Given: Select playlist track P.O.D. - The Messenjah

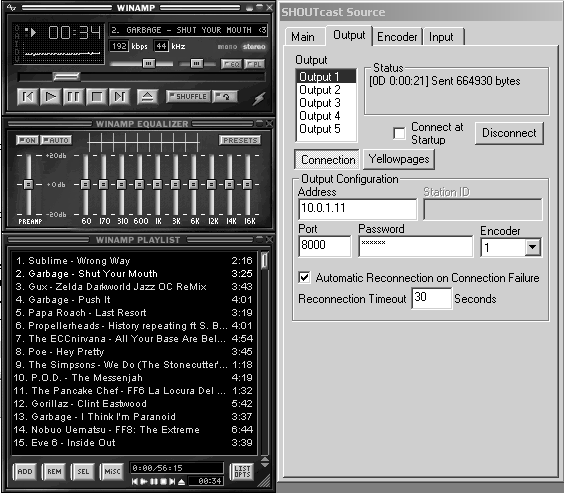Looking at the screenshot, I should tap(134, 378).
